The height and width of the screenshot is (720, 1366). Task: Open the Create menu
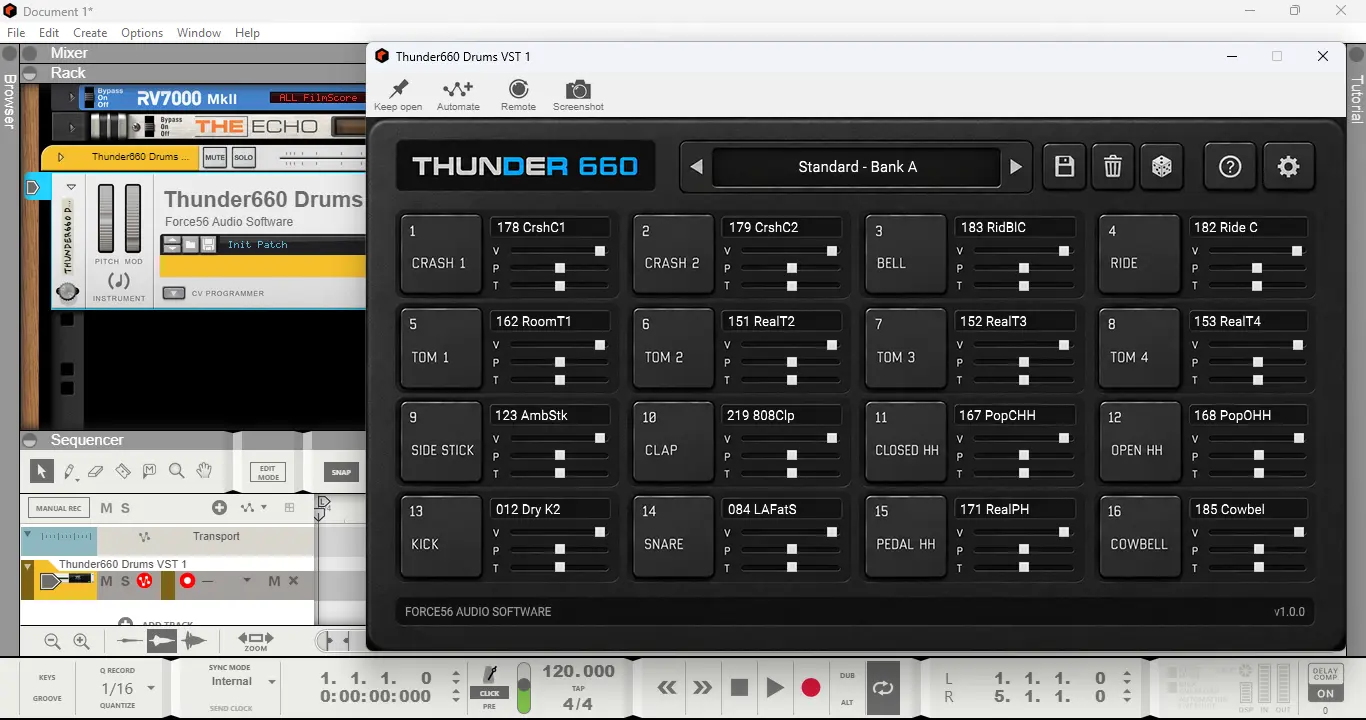(x=90, y=33)
